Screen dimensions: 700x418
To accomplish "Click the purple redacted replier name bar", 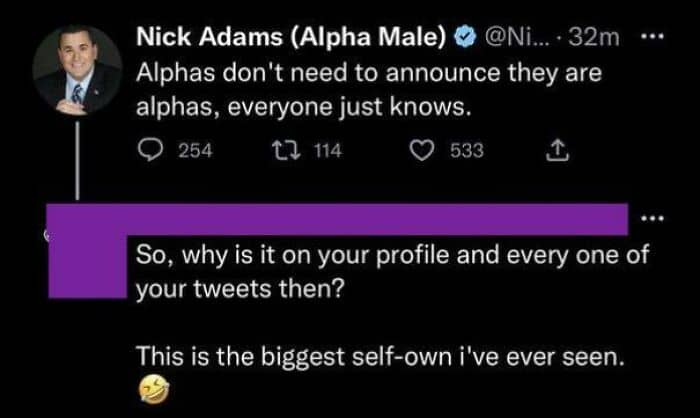I will [380, 218].
